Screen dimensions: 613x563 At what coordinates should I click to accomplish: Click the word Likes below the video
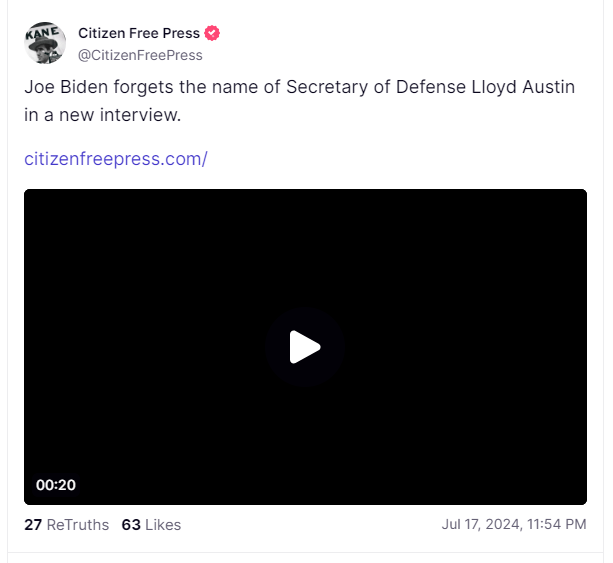point(163,525)
